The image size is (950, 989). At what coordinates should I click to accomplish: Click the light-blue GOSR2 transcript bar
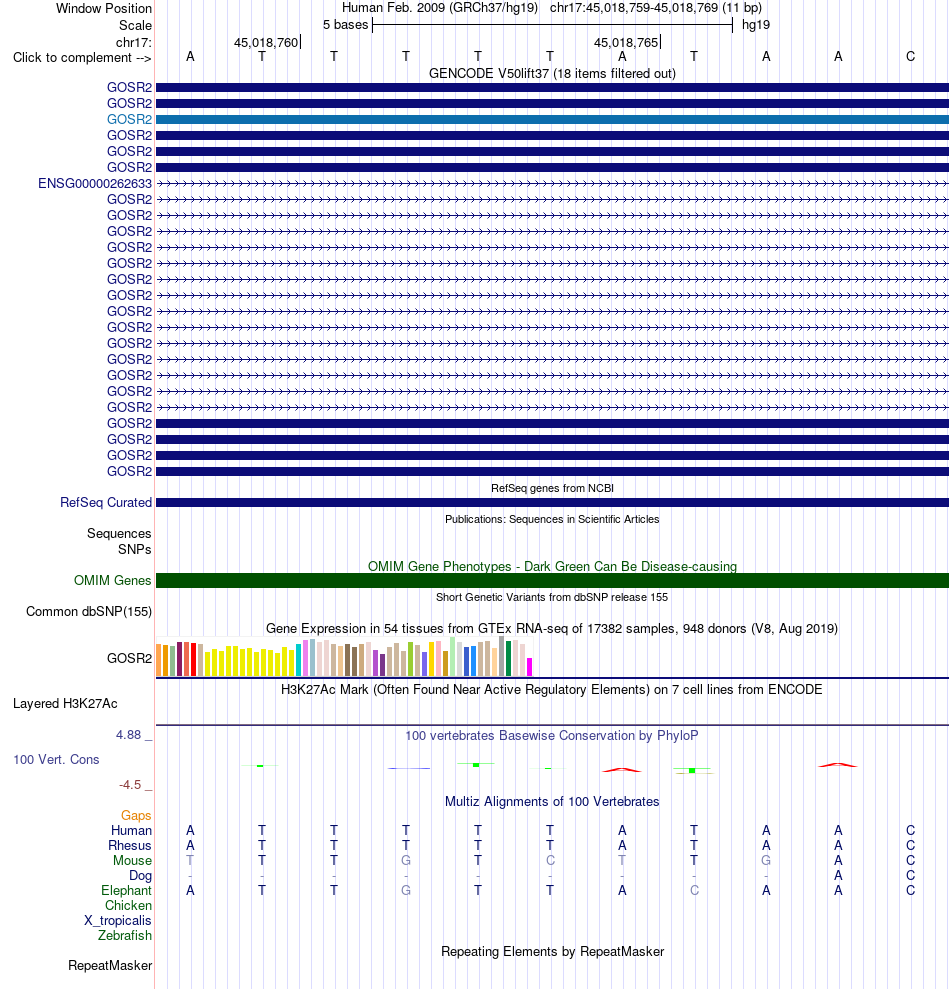552,119
